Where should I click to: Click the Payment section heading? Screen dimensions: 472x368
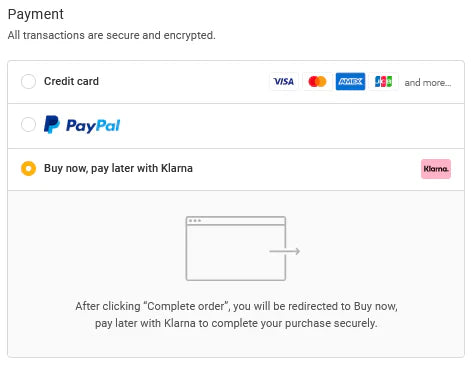pos(36,14)
